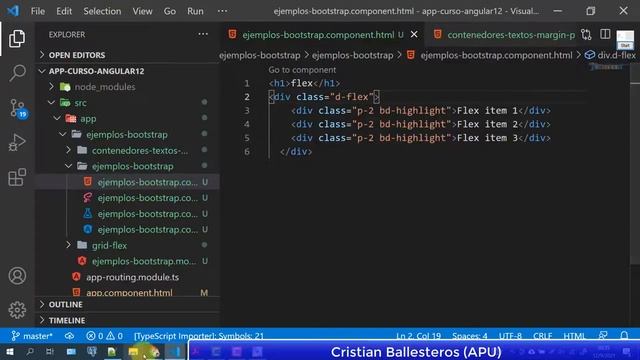Image resolution: width=640 pixels, height=360 pixels.
Task: Open the ejemplos-bootstrap Sass stylesheet file
Action: point(147,198)
